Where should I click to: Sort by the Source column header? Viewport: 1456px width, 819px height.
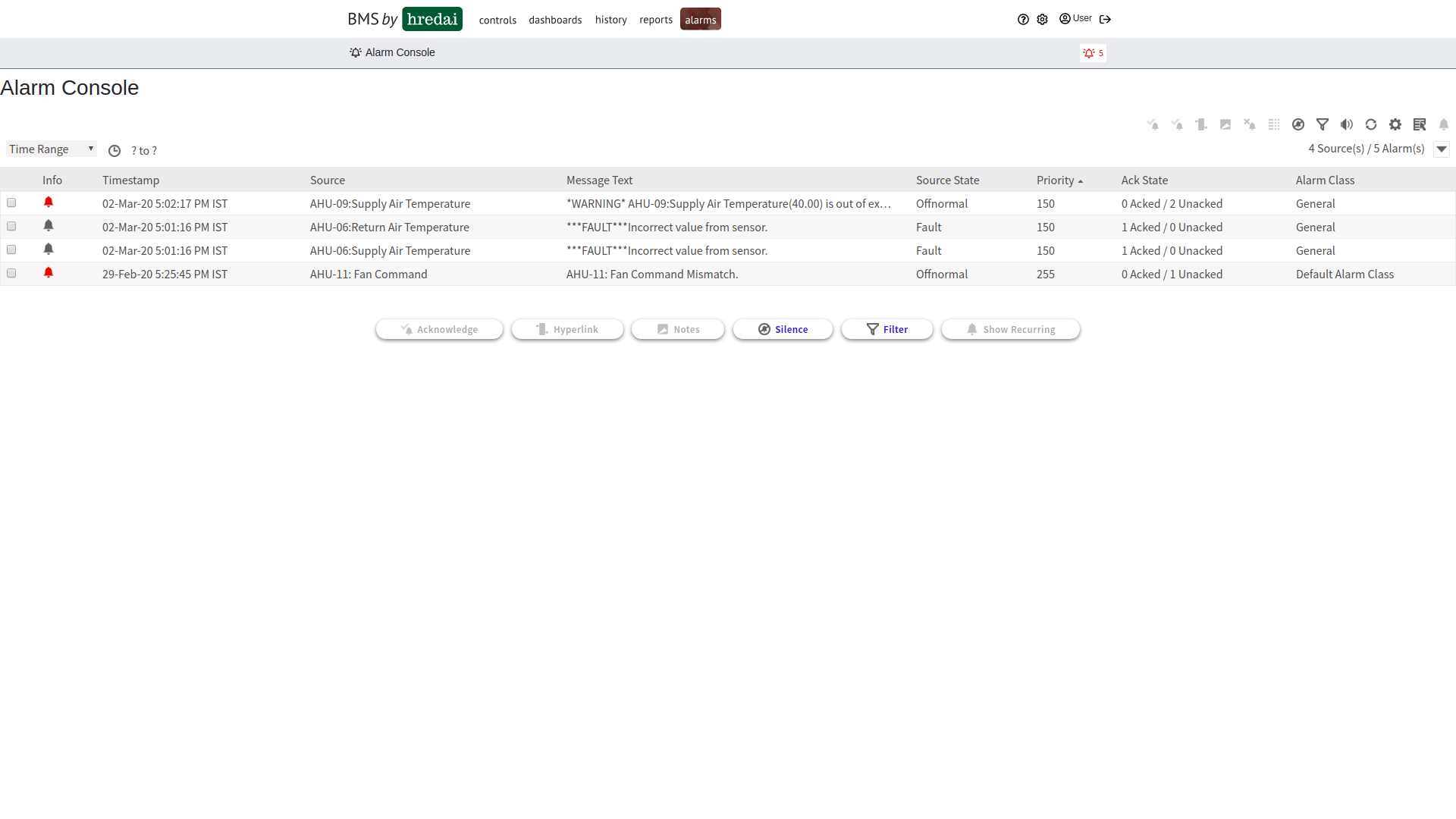click(x=328, y=180)
